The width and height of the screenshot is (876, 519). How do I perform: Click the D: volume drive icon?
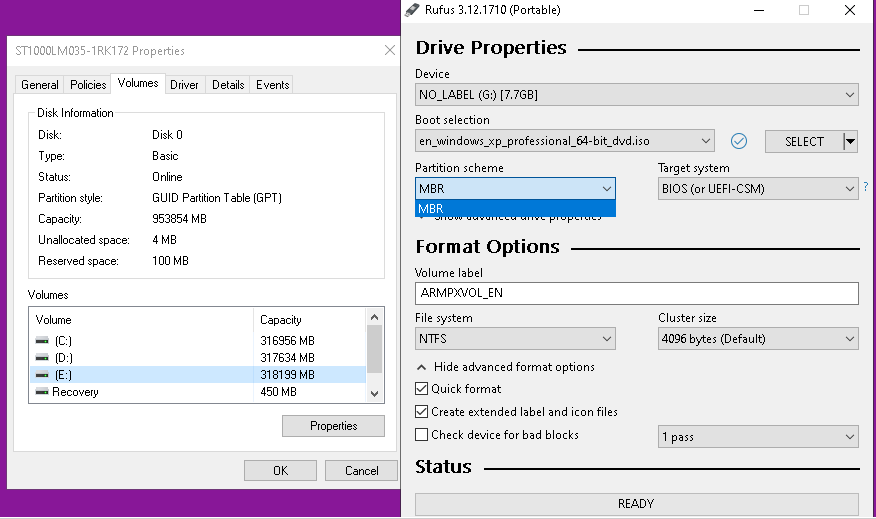pyautogui.click(x=42, y=358)
